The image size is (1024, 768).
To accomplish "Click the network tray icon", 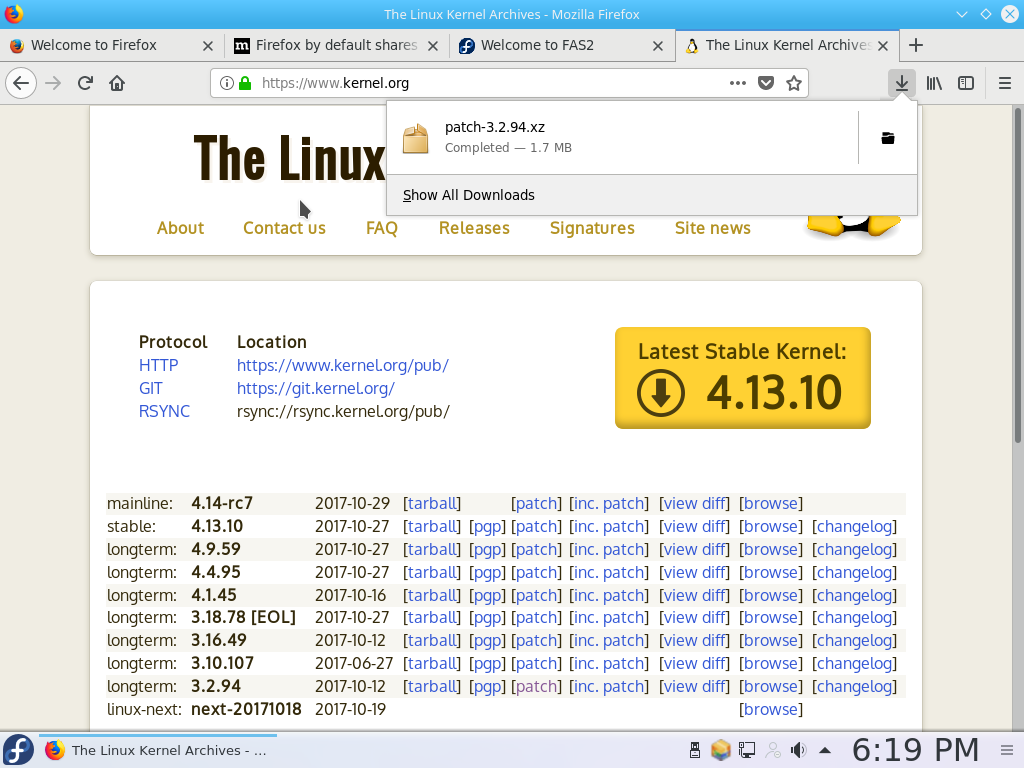I will click(746, 750).
